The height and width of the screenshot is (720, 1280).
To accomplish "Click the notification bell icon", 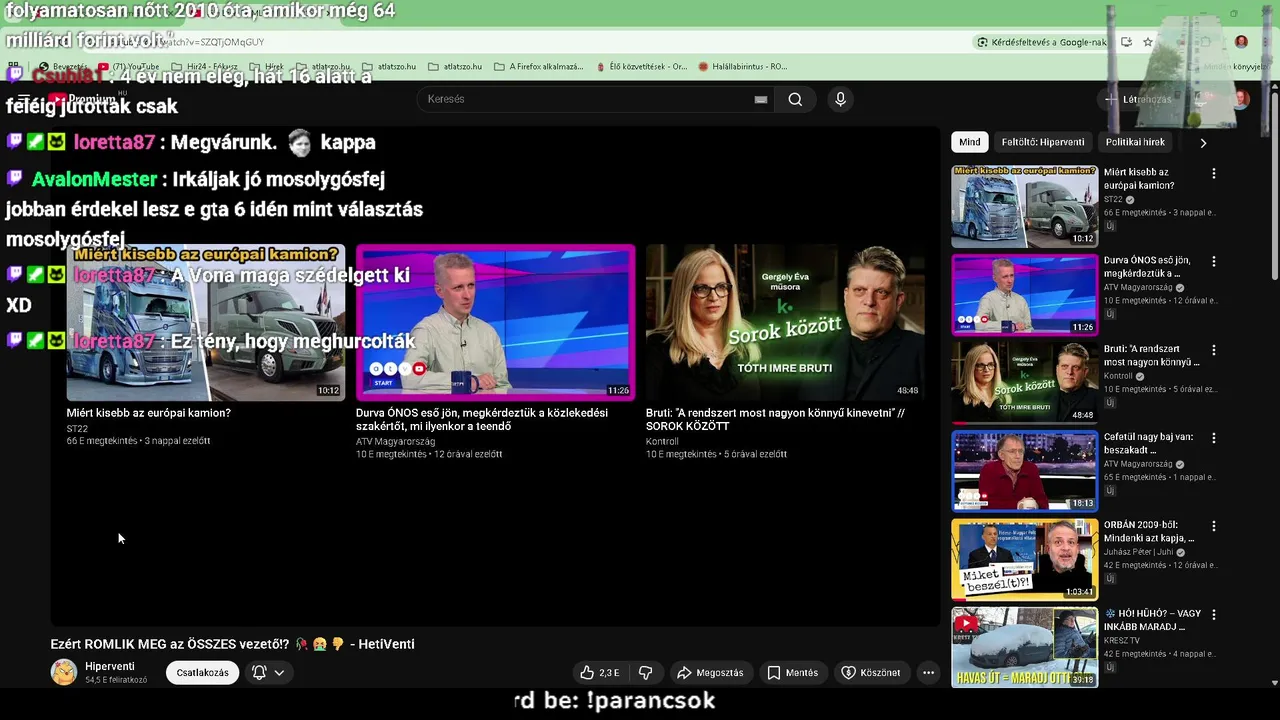I will click(259, 673).
